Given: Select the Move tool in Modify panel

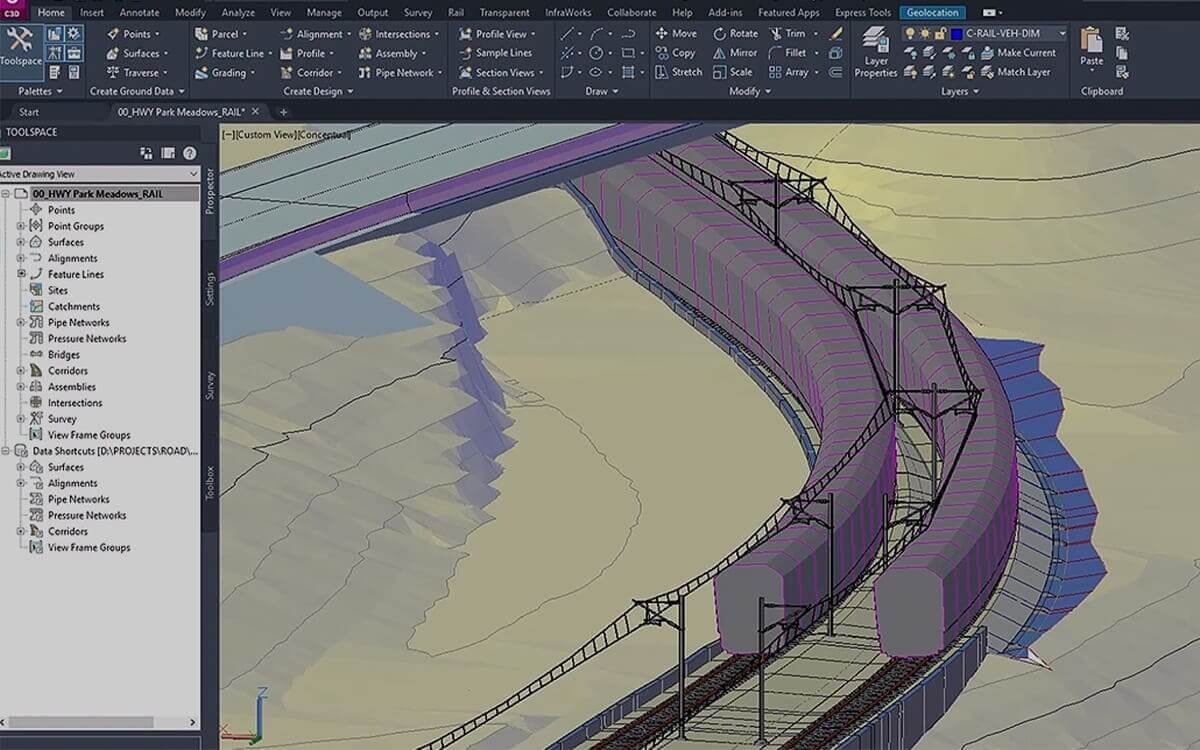Looking at the screenshot, I should click(x=679, y=33).
